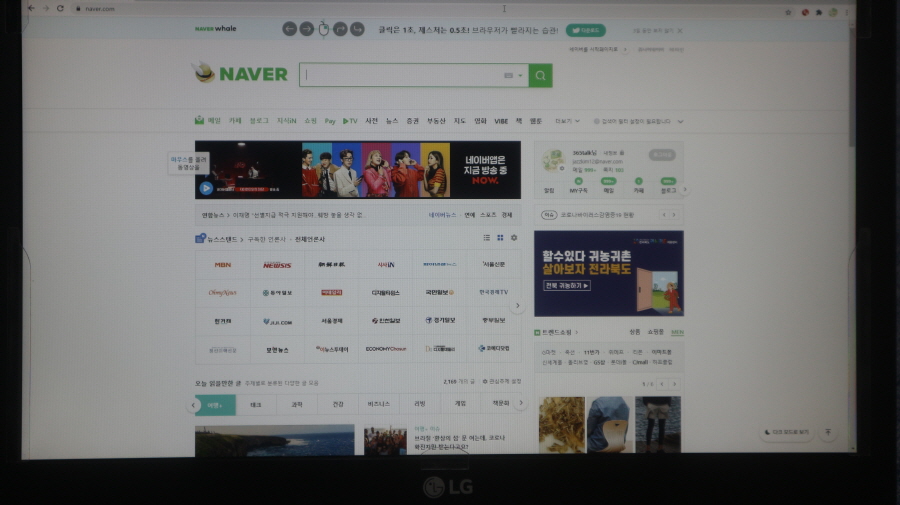Open the 네이버뉴스 link
900x505 pixels.
click(x=443, y=215)
